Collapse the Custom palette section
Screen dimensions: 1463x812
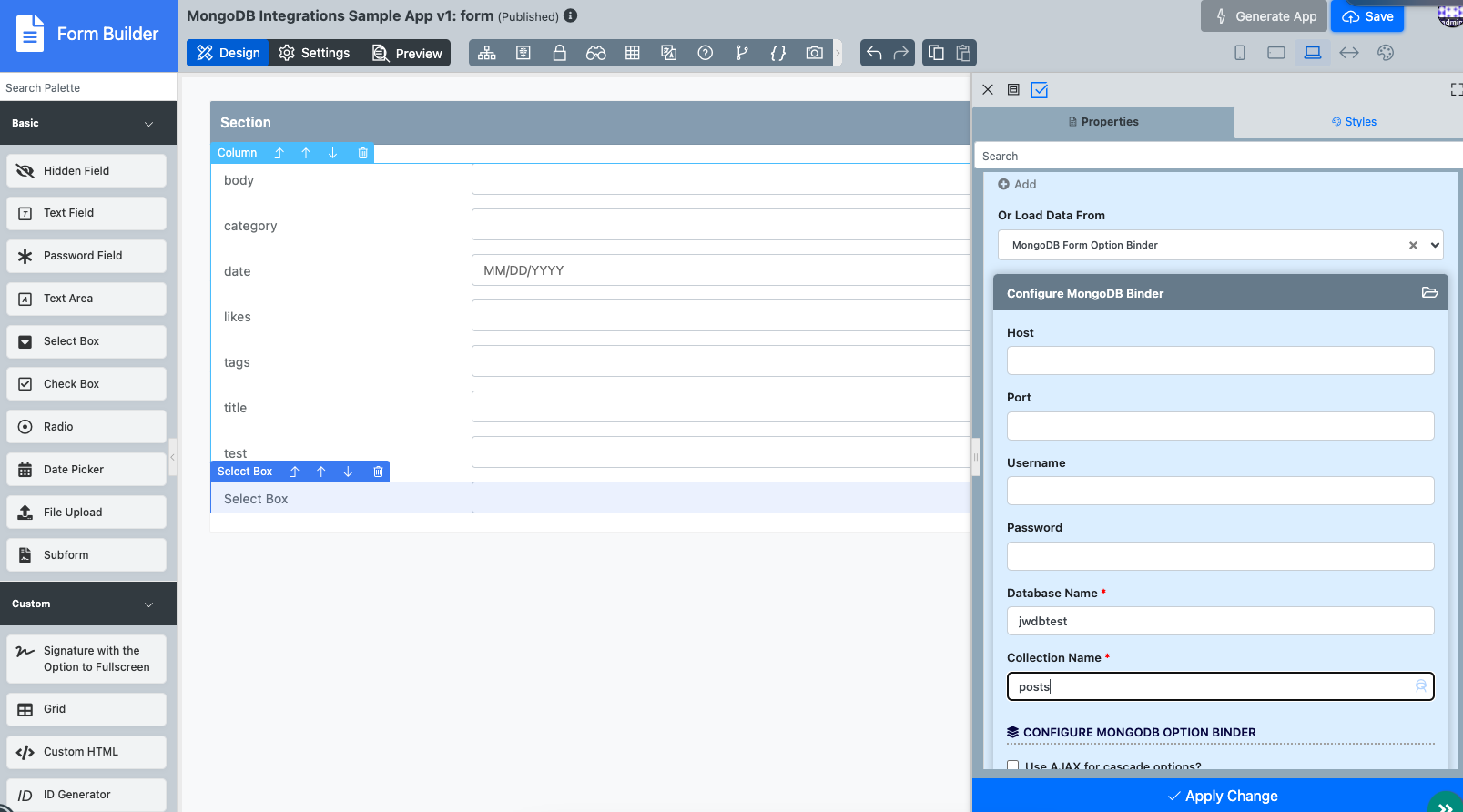(x=148, y=604)
